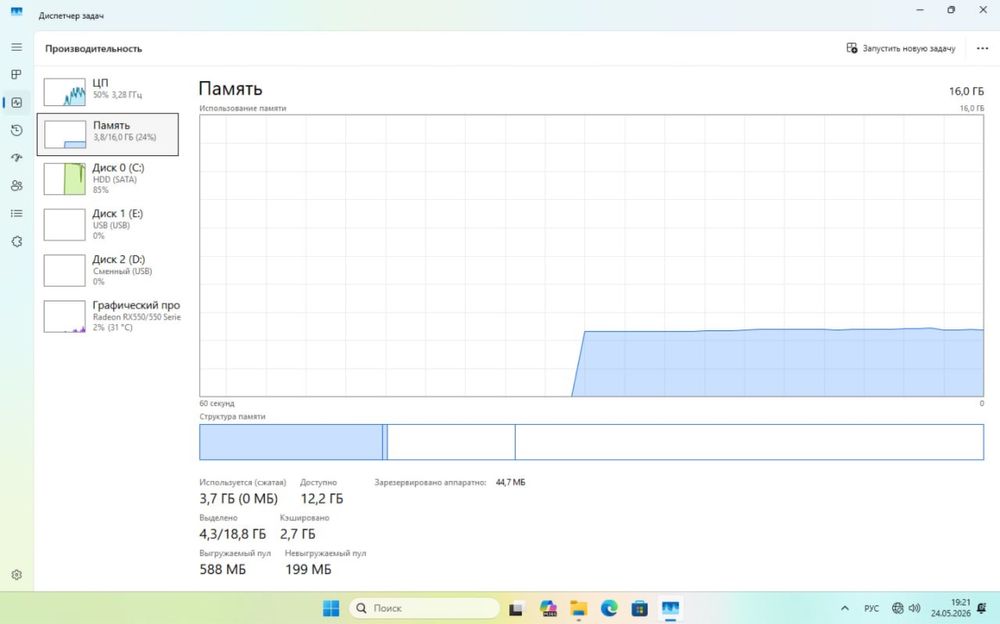Screen dimensions: 1000x624
Task: Select Диск 2 (D:) removable item
Action: pyautogui.click(x=108, y=270)
